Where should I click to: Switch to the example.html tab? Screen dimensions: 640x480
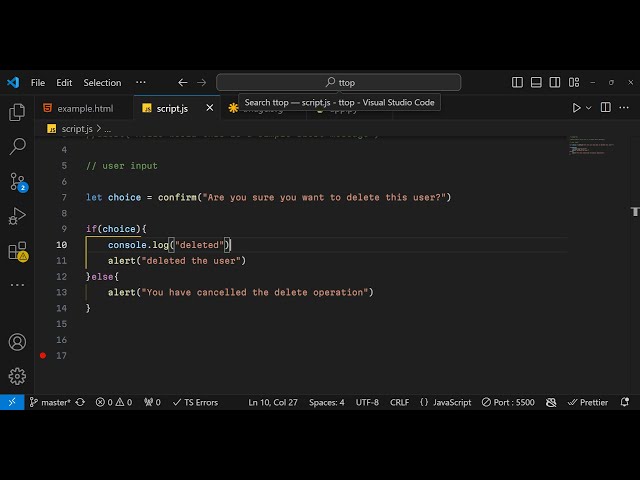pyautogui.click(x=84, y=108)
